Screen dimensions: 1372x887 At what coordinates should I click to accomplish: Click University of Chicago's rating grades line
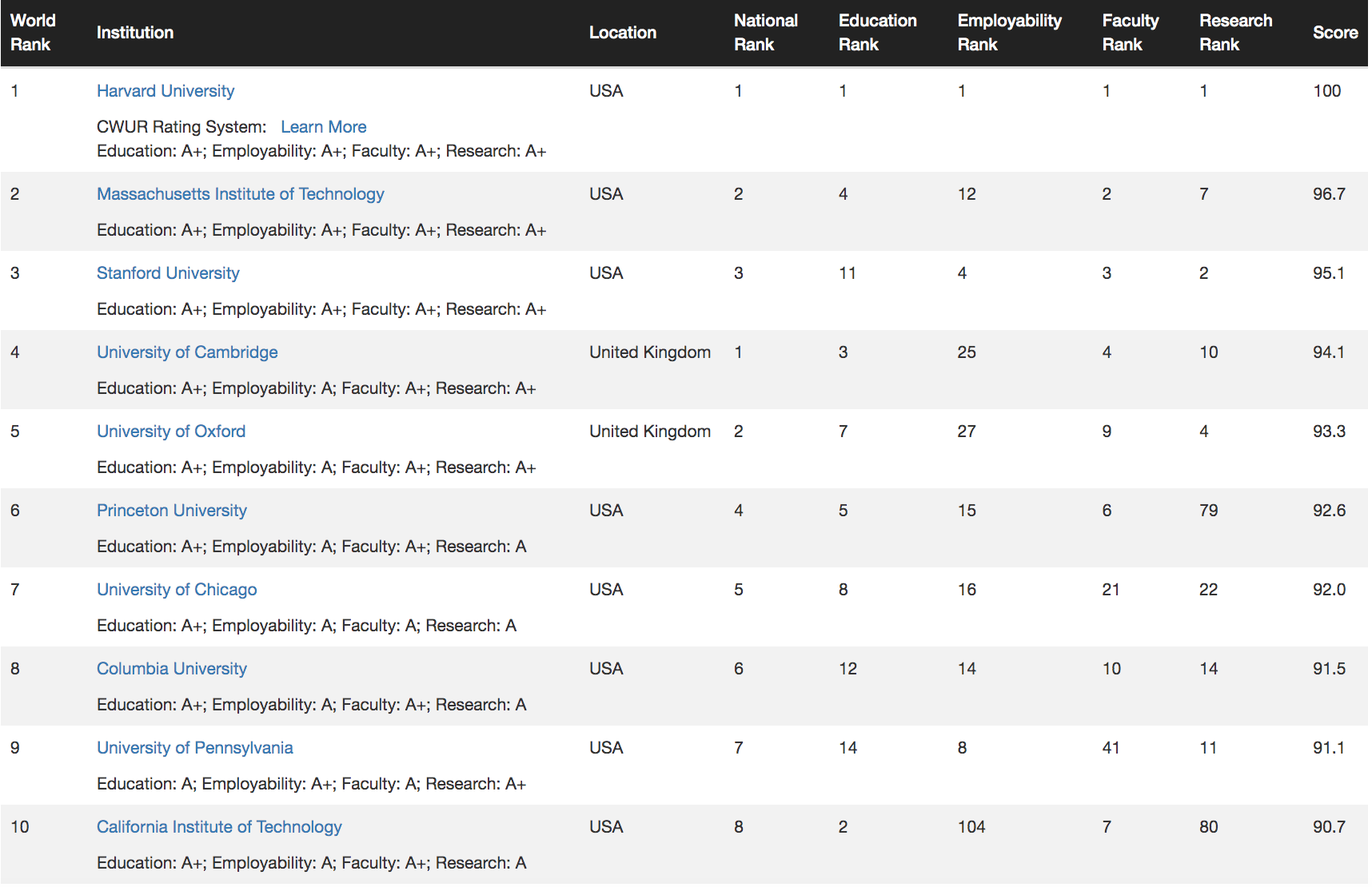point(306,626)
